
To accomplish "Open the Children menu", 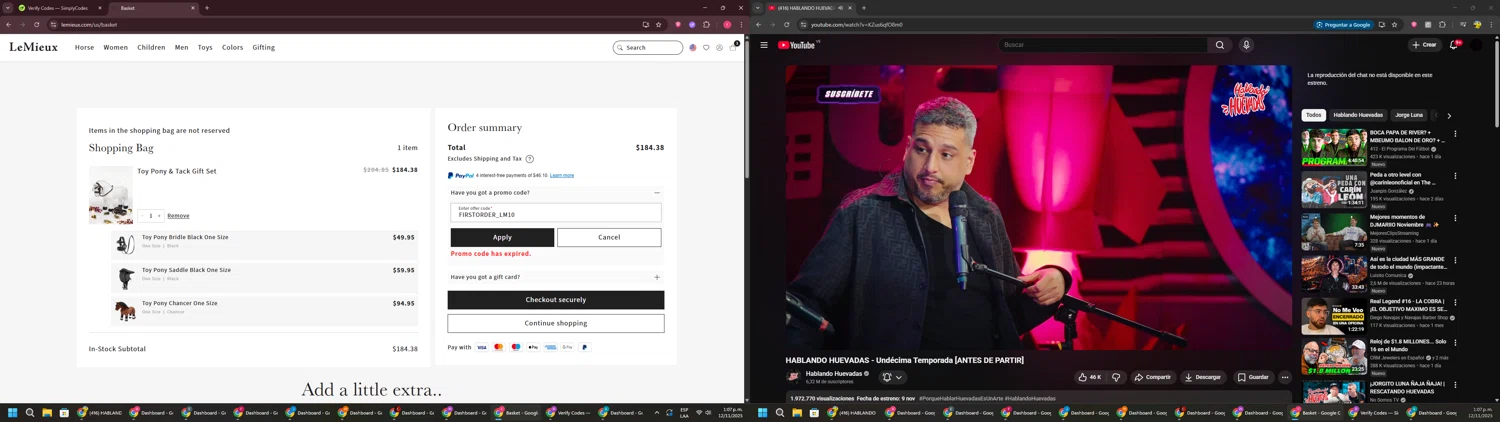I will coord(151,47).
